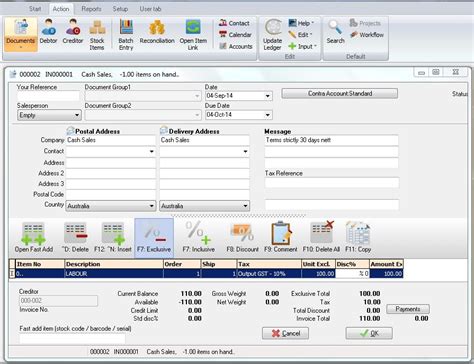Open the Debtor icon
Viewport: 474px width, 364px height.
point(48,32)
